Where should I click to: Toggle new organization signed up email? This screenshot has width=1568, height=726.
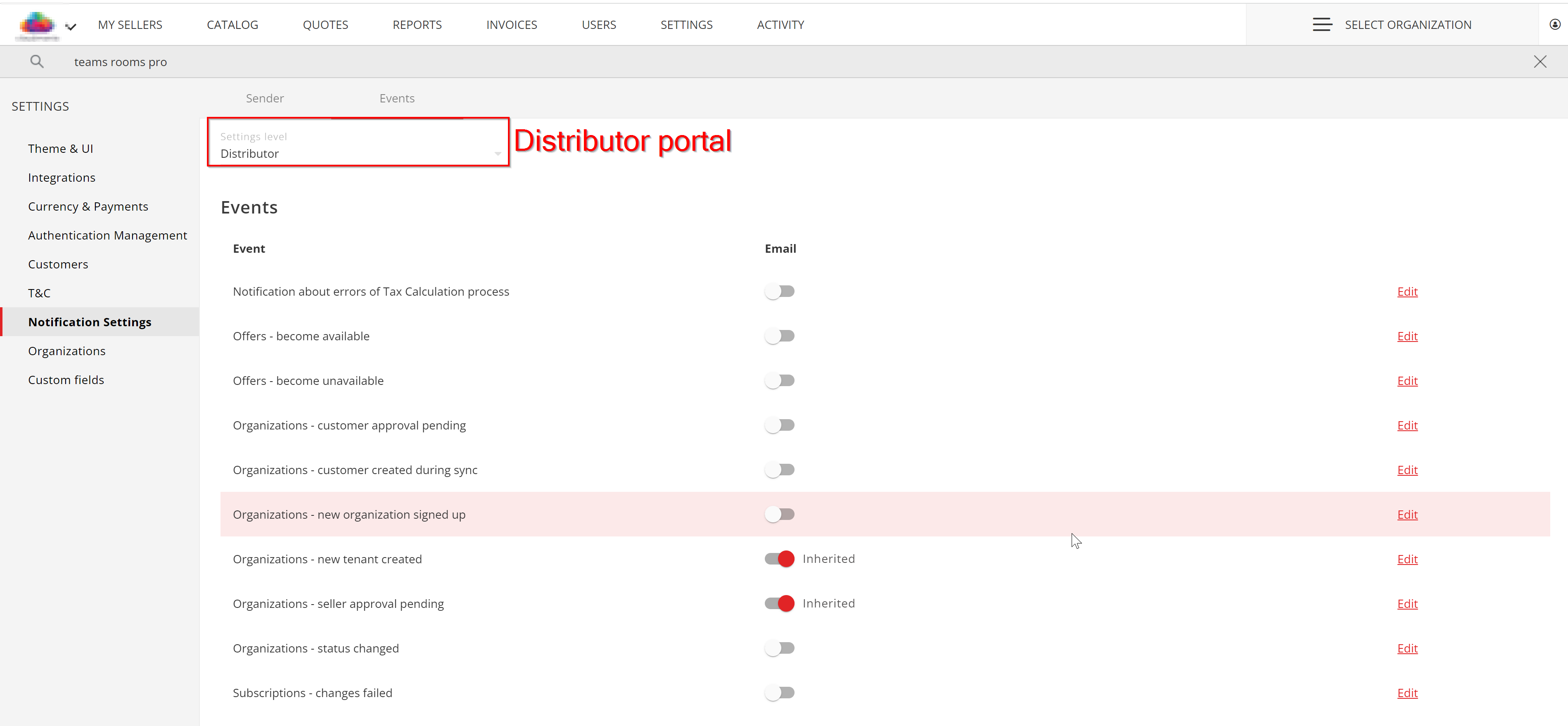(779, 514)
